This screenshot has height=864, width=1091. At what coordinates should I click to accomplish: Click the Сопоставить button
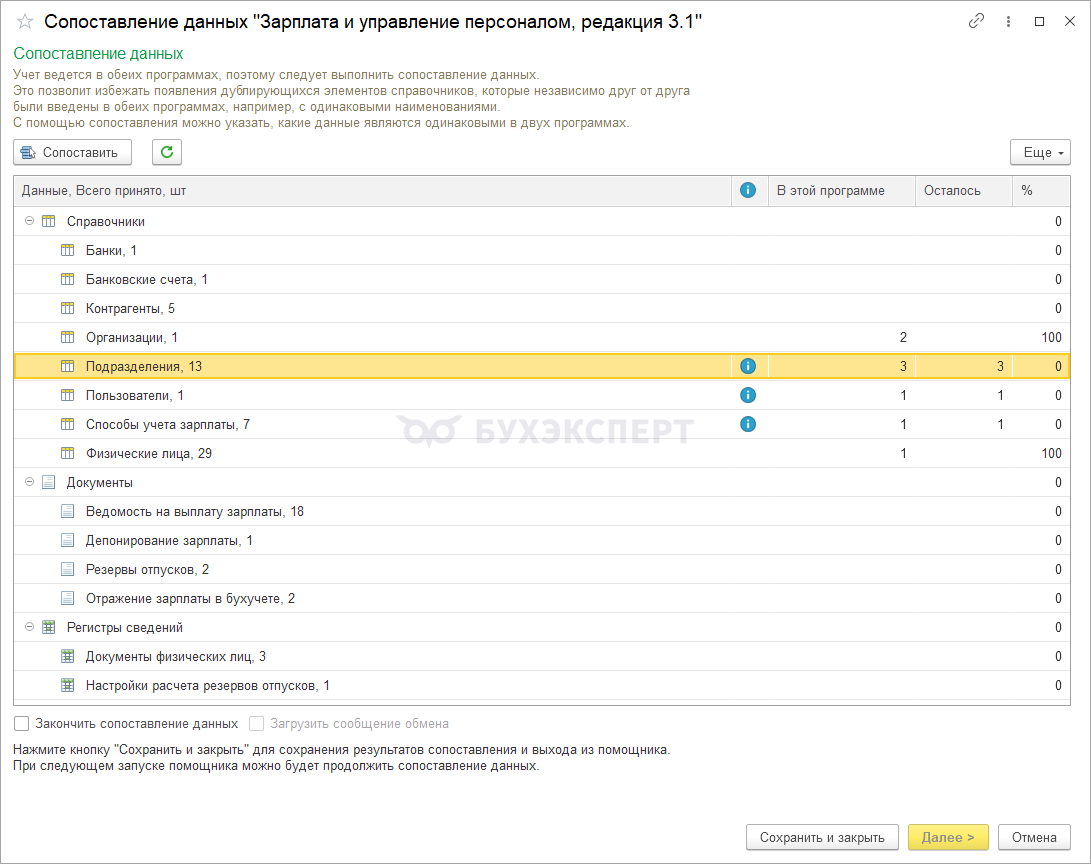[x=72, y=152]
